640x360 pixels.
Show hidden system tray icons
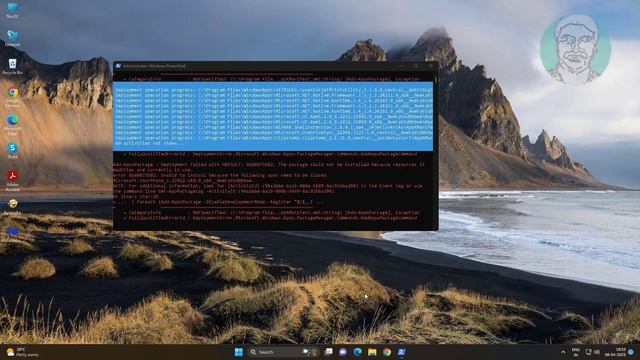[x=563, y=352]
